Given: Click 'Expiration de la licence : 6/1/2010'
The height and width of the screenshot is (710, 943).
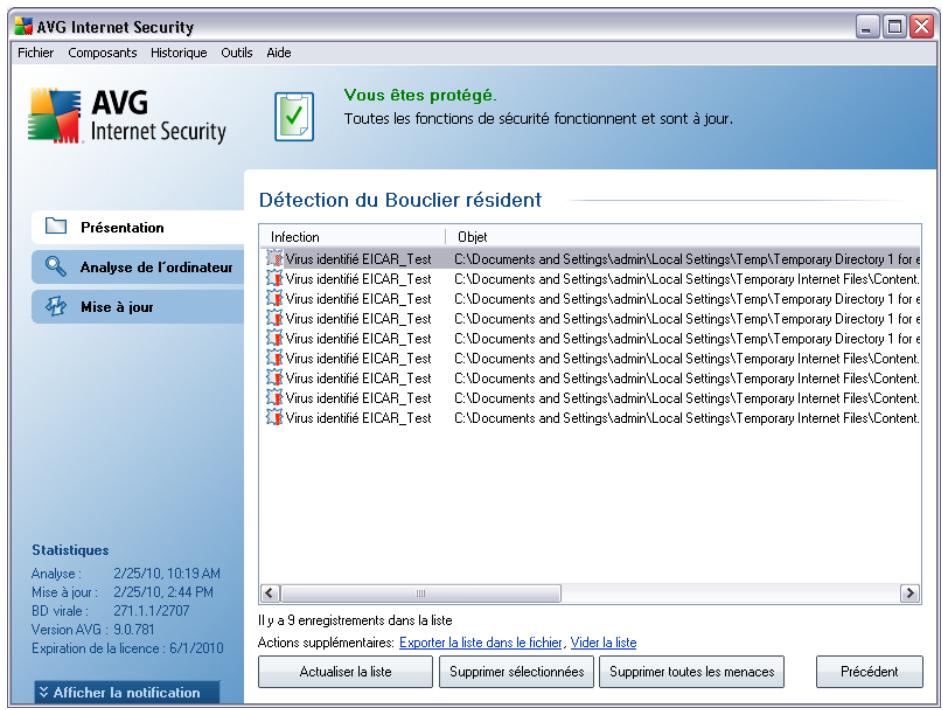Looking at the screenshot, I should [x=127, y=648].
